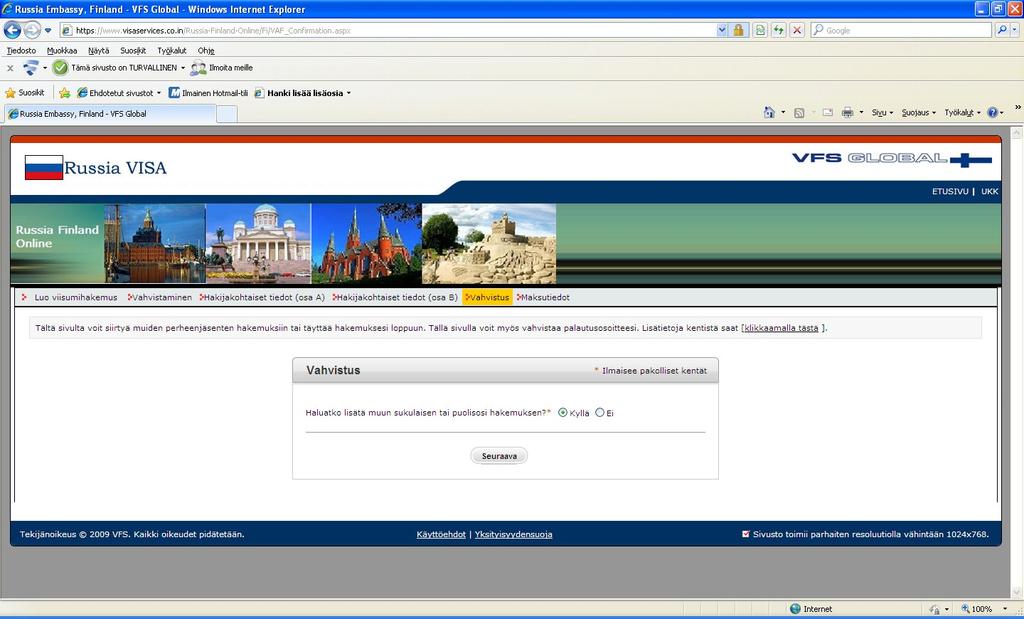Click the Russian flag logo icon

click(44, 167)
